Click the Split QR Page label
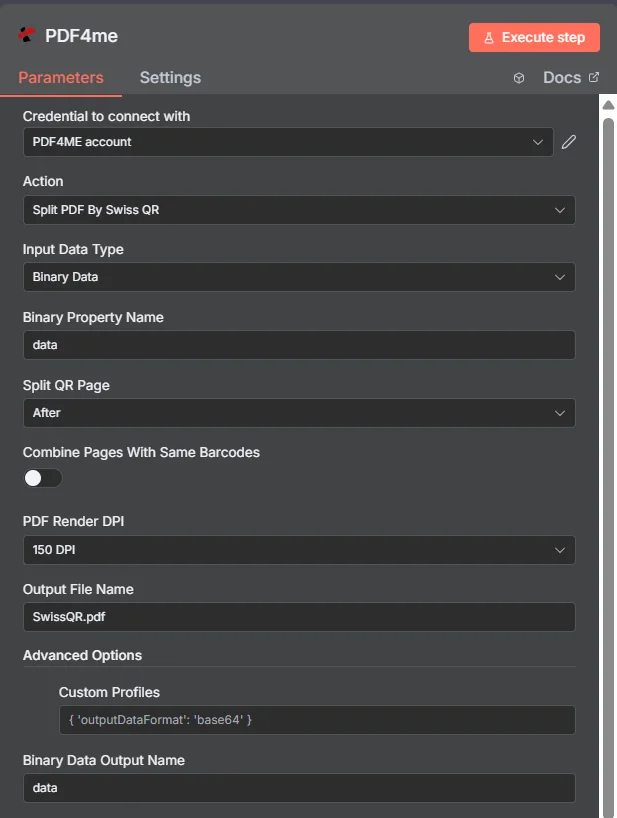Viewport: 617px width, 818px height. pyautogui.click(x=66, y=386)
